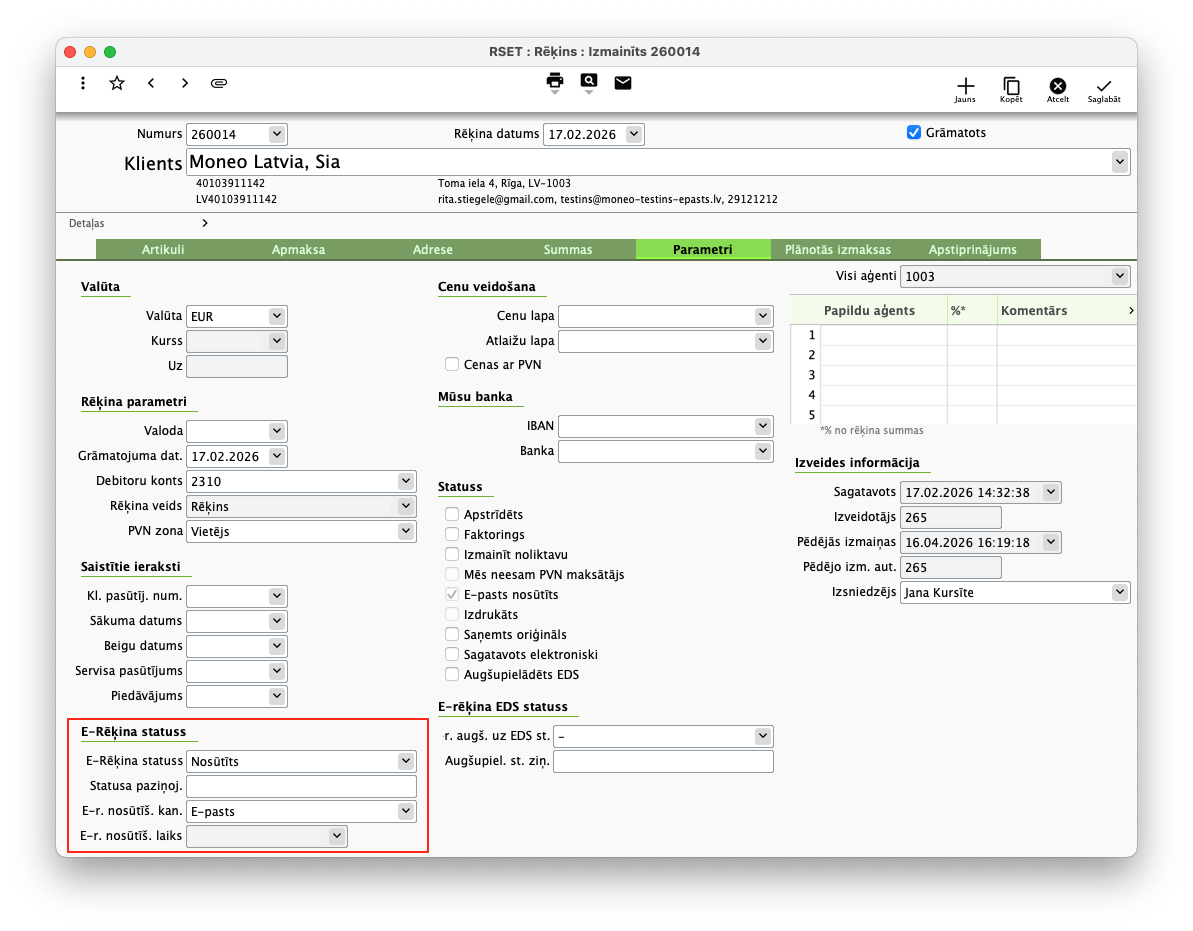Open the print preview magnifier icon
Viewport: 1193px width, 931px height.
click(589, 81)
